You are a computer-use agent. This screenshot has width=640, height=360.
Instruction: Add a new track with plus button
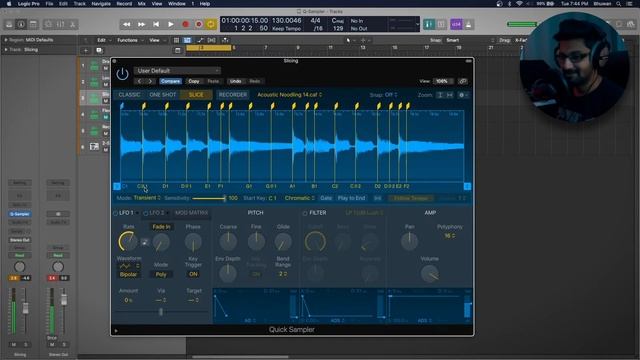(x=86, y=51)
